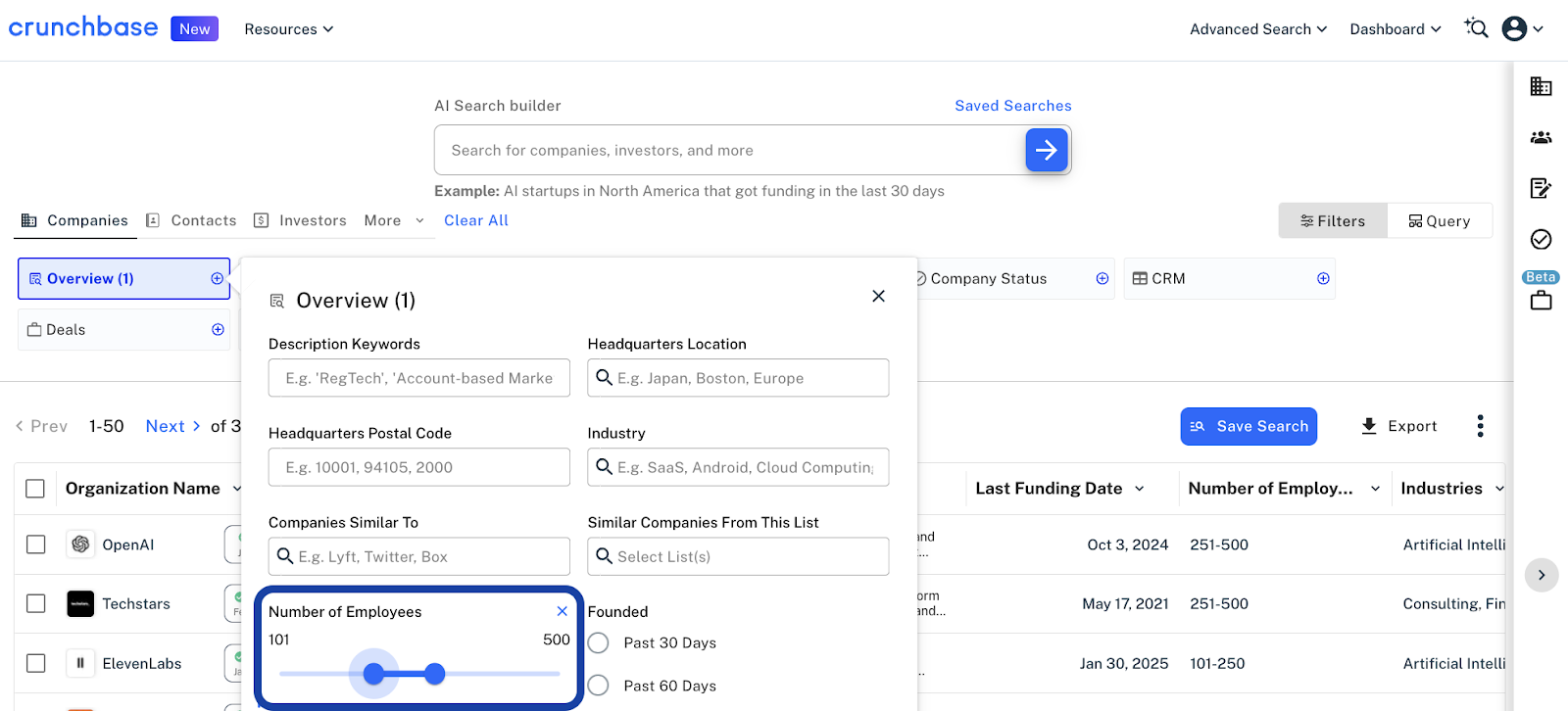Select the Past 60 Days founded option

599,686
